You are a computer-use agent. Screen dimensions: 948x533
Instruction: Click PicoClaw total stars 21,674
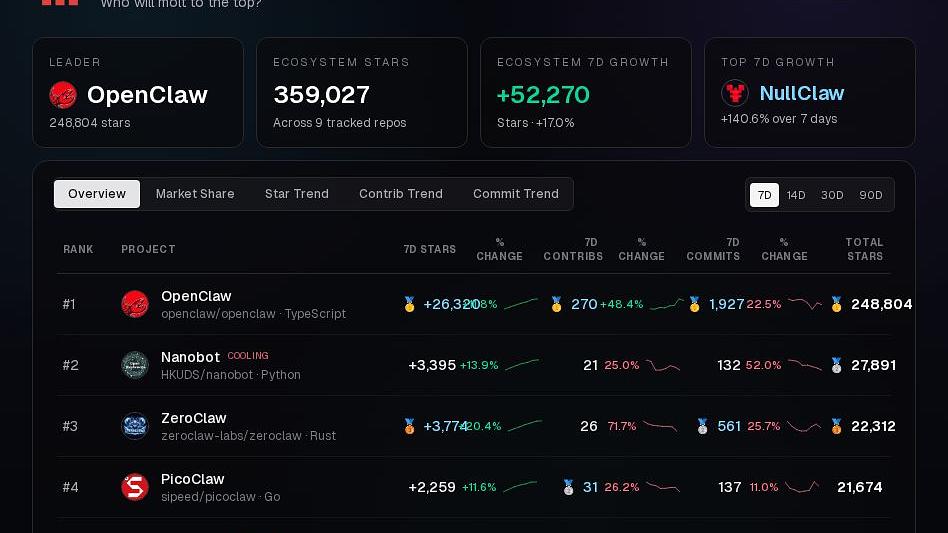860,487
